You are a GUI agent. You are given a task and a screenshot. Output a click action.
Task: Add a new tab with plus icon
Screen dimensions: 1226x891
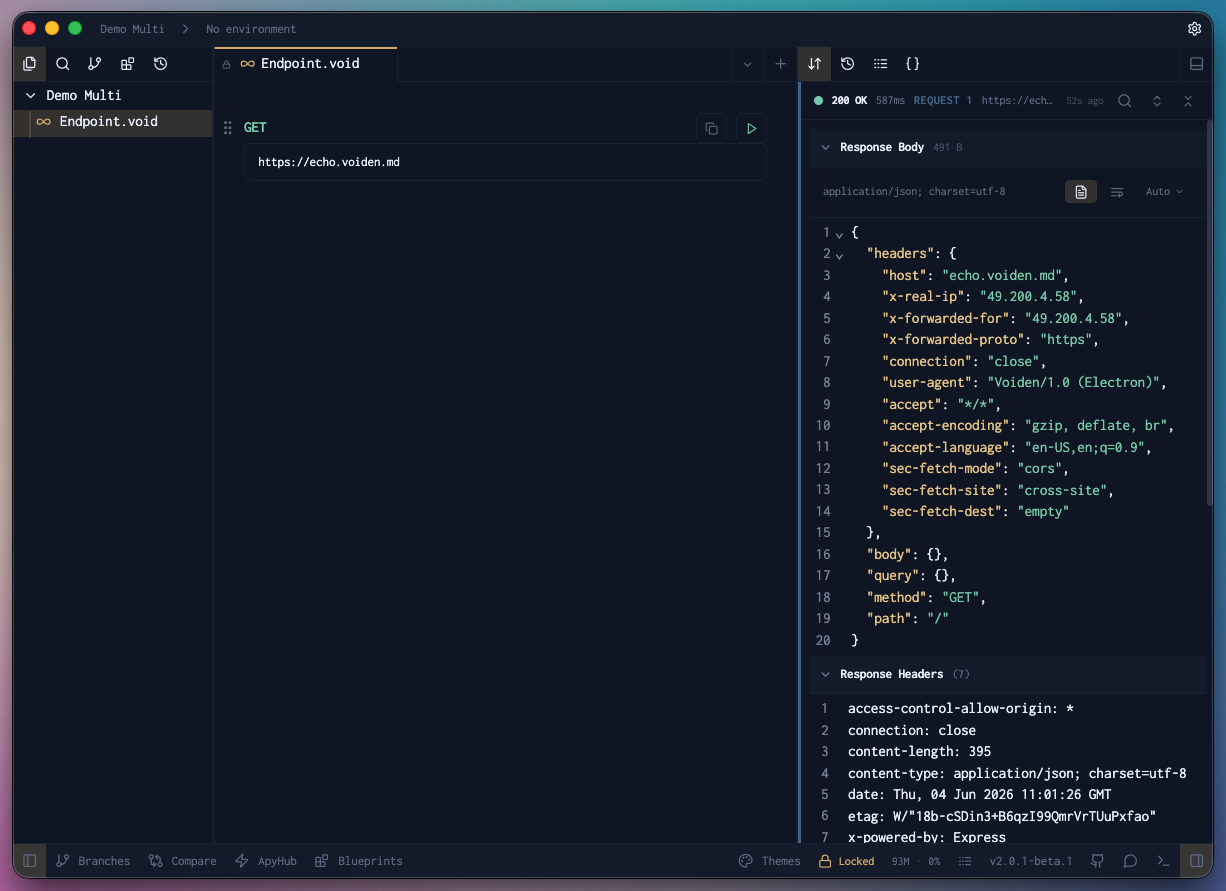(x=781, y=64)
